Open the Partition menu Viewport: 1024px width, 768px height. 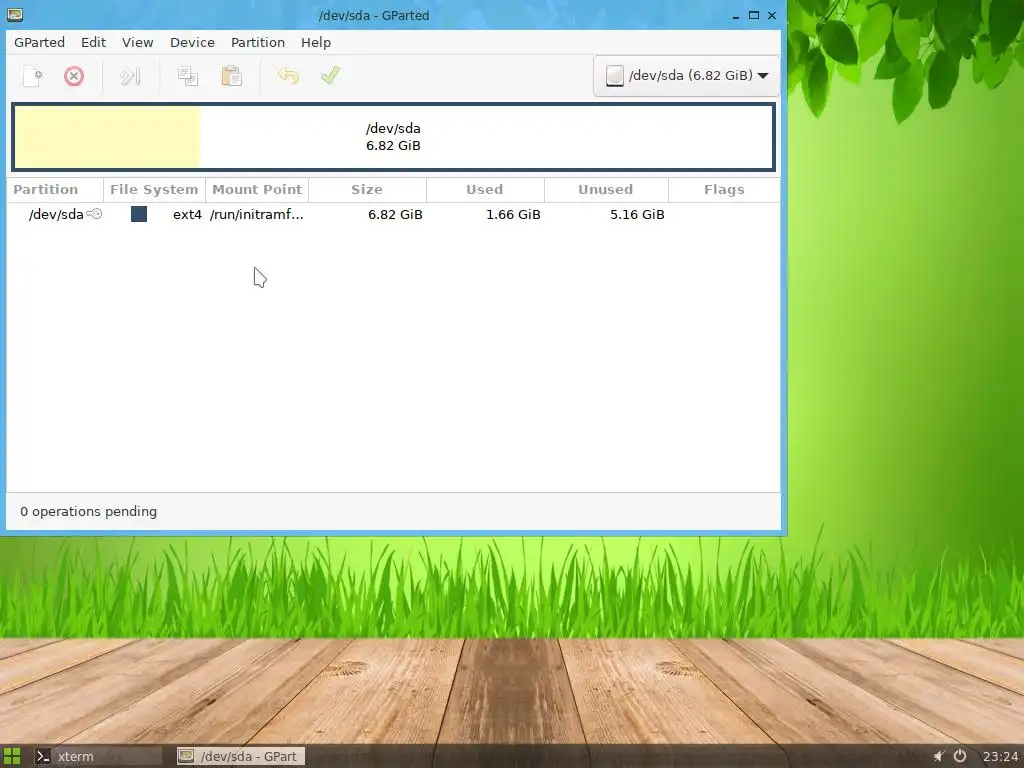click(x=258, y=42)
